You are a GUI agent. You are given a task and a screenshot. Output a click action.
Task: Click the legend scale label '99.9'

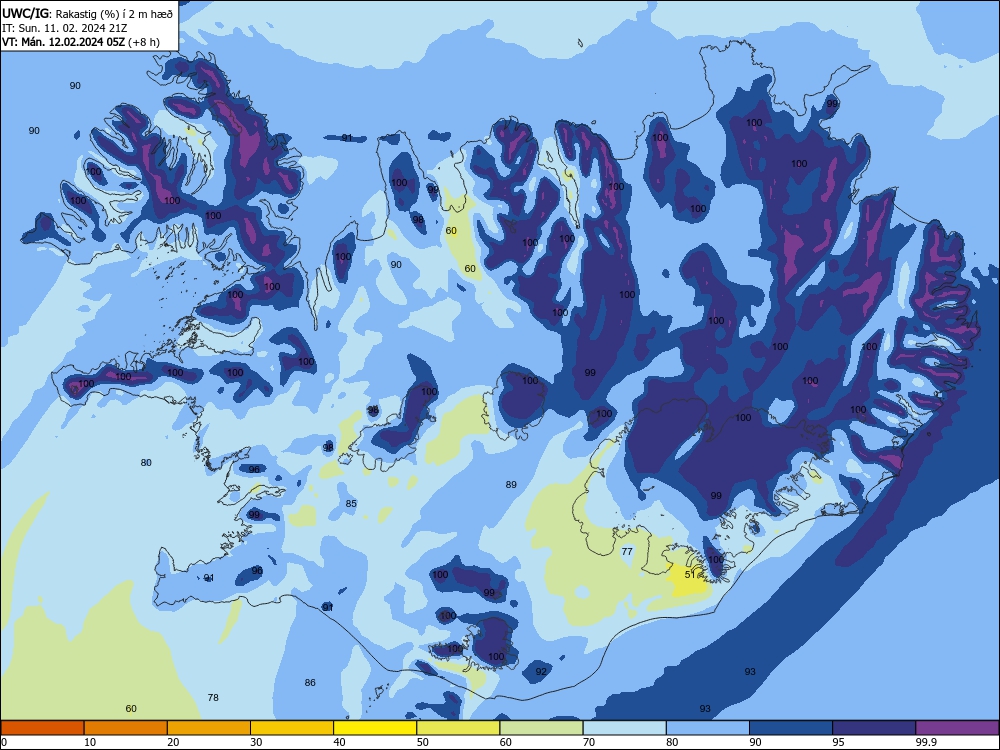[926, 742]
